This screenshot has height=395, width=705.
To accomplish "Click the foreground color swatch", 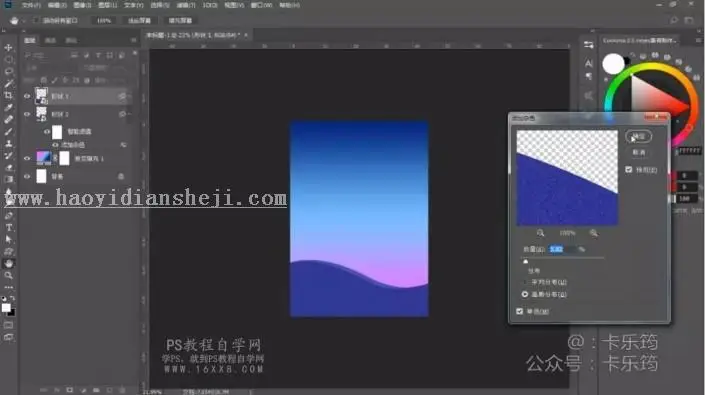I will 6,308.
